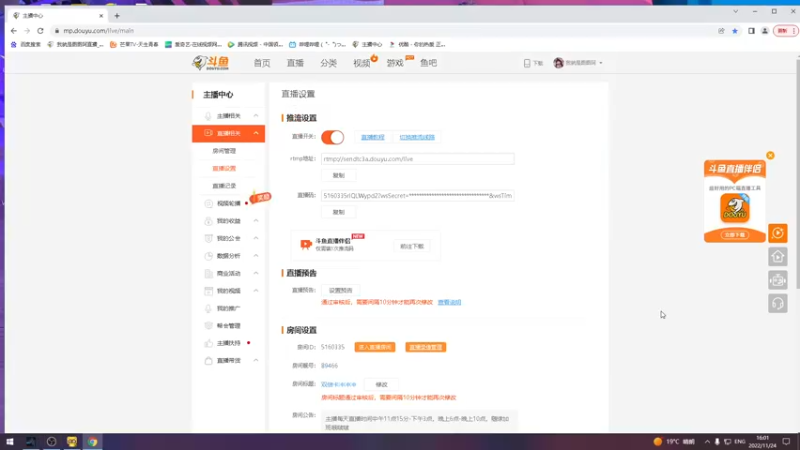
Task: Go to 直播 in the top navigation
Action: [x=295, y=63]
